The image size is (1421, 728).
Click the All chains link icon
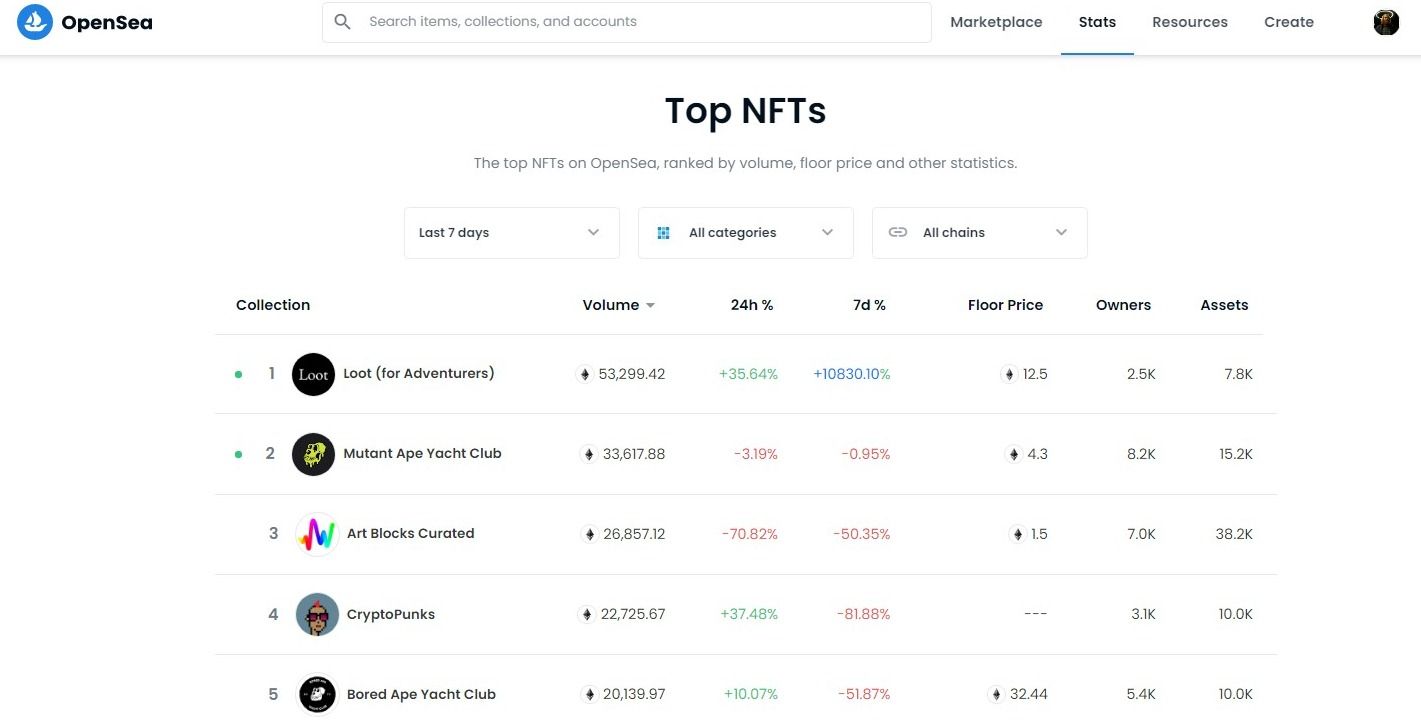click(x=898, y=232)
